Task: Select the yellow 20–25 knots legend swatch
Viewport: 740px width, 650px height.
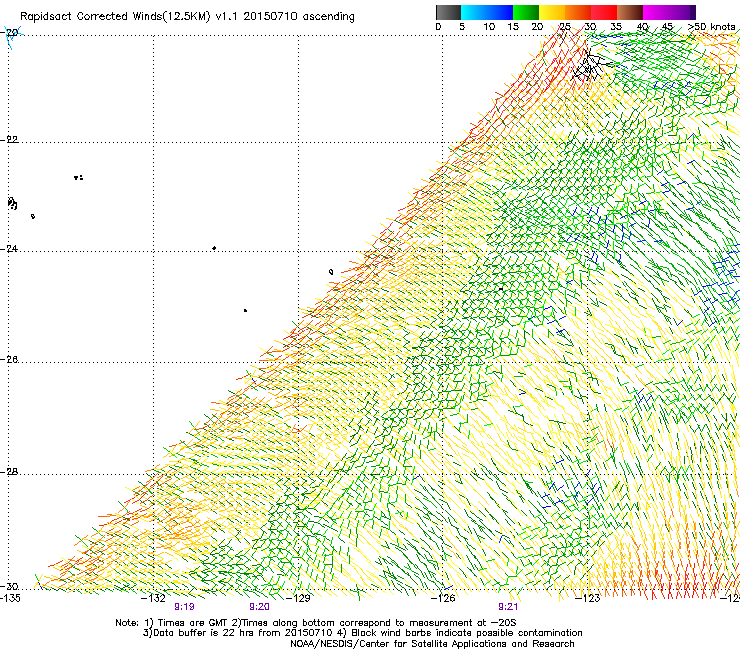Action: (x=552, y=12)
